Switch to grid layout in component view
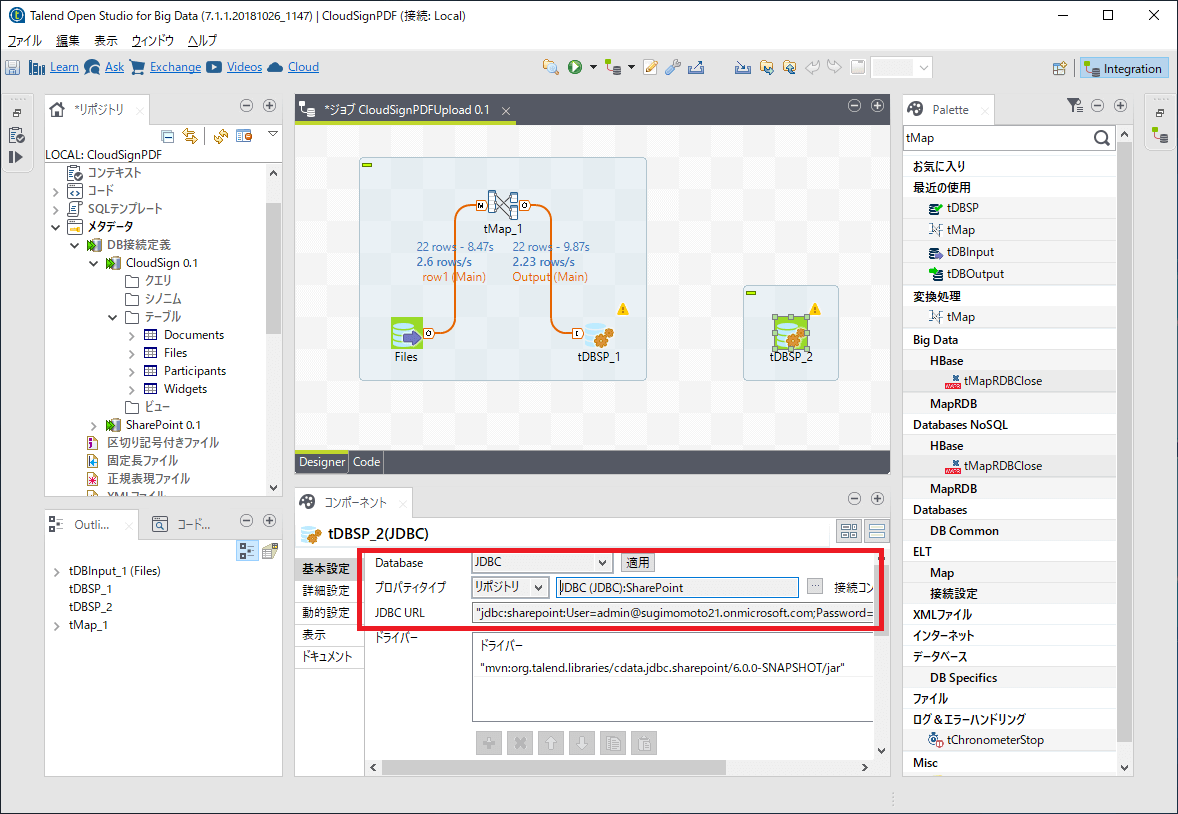Screen dimensions: 1178x814 point(849,531)
